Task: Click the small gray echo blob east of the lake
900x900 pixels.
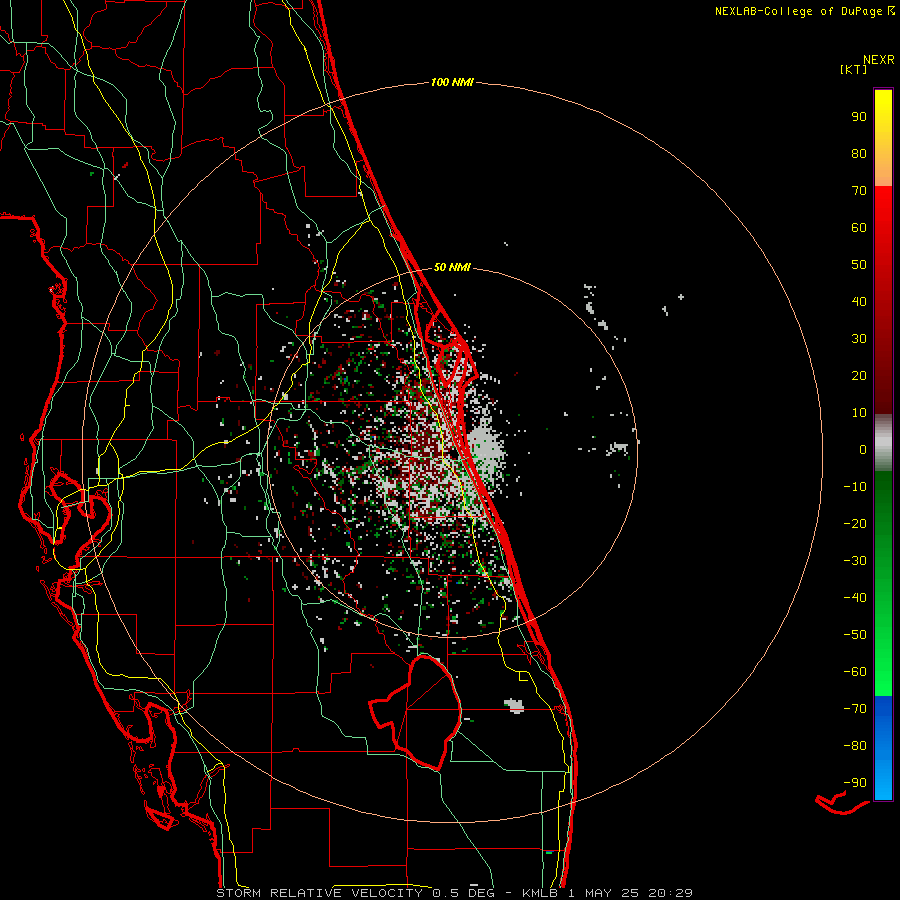Action: (514, 705)
